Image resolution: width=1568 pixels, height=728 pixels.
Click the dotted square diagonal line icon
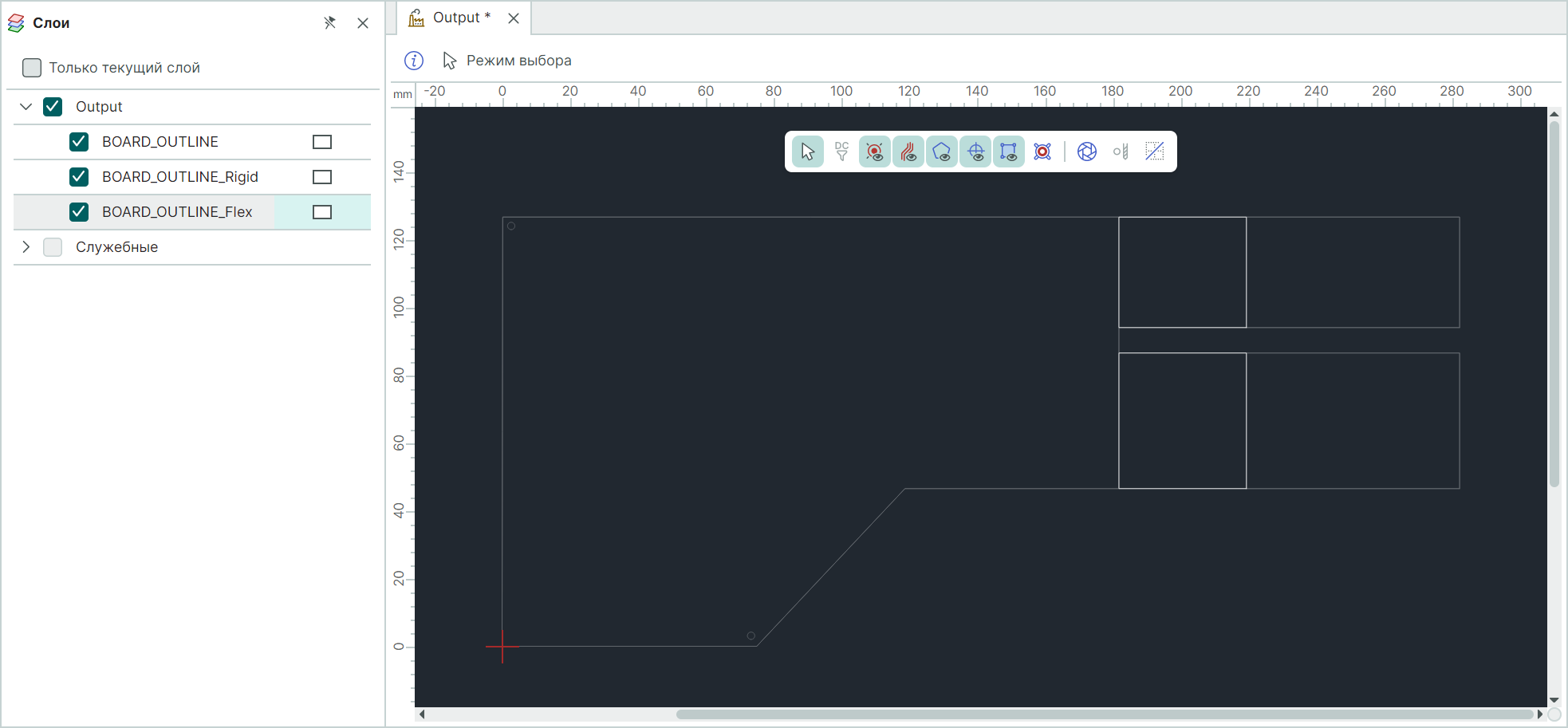coord(1154,152)
